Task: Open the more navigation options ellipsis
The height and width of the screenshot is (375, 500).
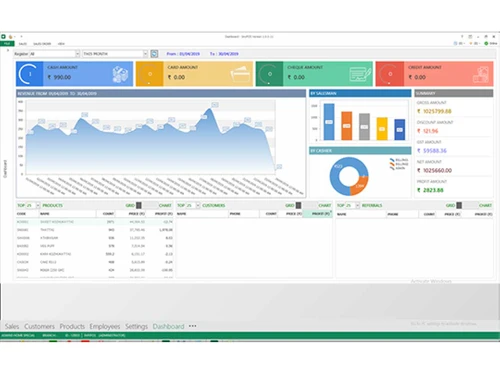Action: point(193,326)
